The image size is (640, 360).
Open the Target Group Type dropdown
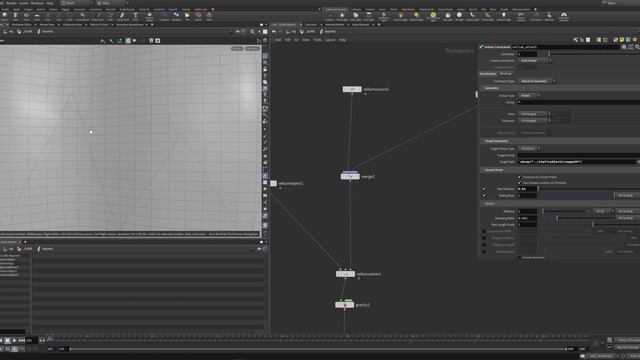[529, 149]
